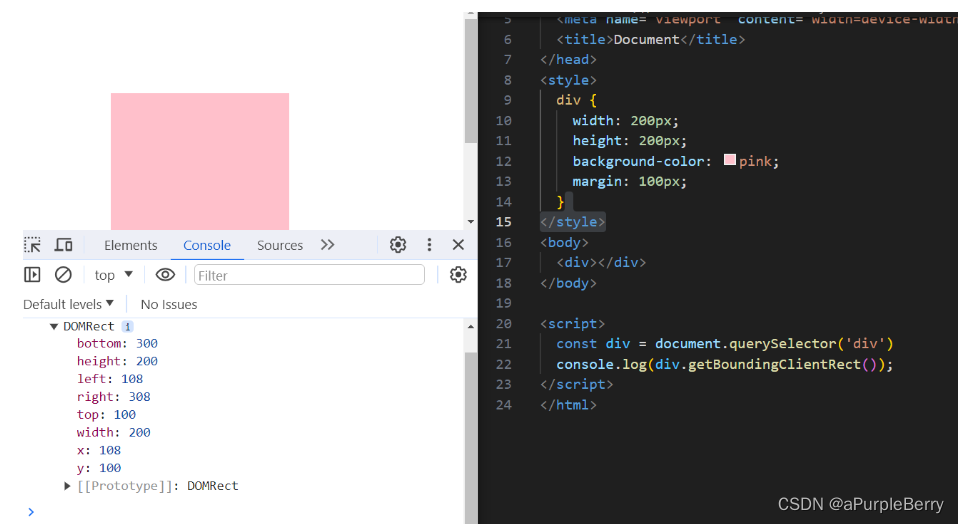Click the background-color property text
Viewport: 960px width, 524px height.
point(639,161)
